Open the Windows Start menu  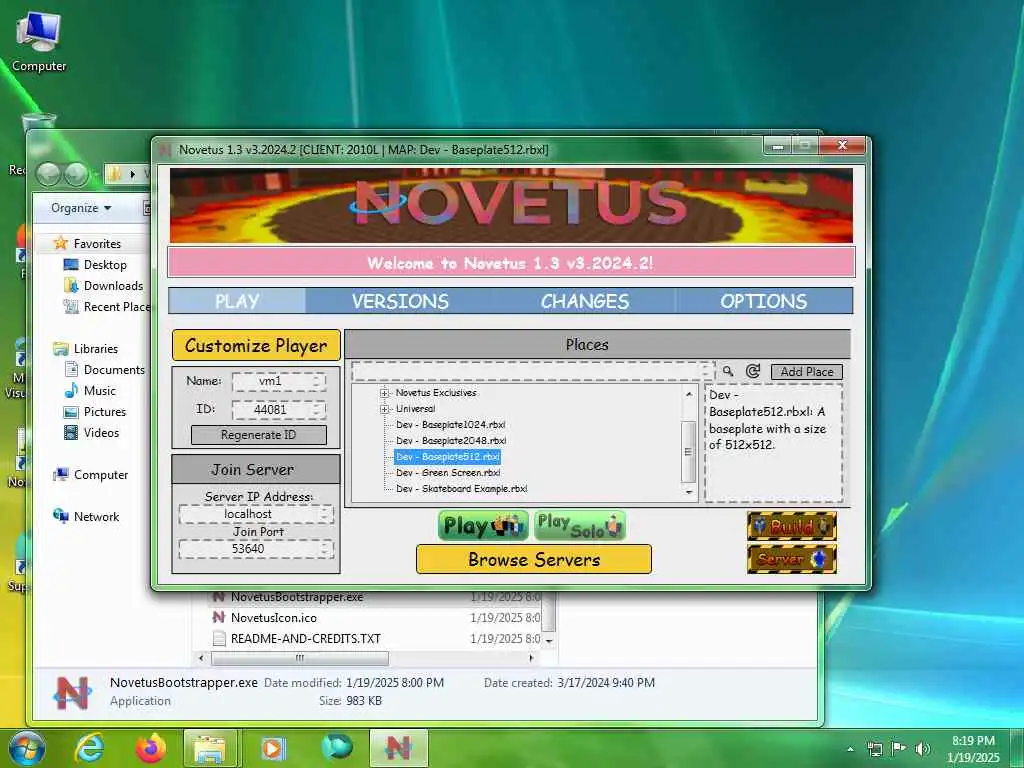(x=27, y=748)
